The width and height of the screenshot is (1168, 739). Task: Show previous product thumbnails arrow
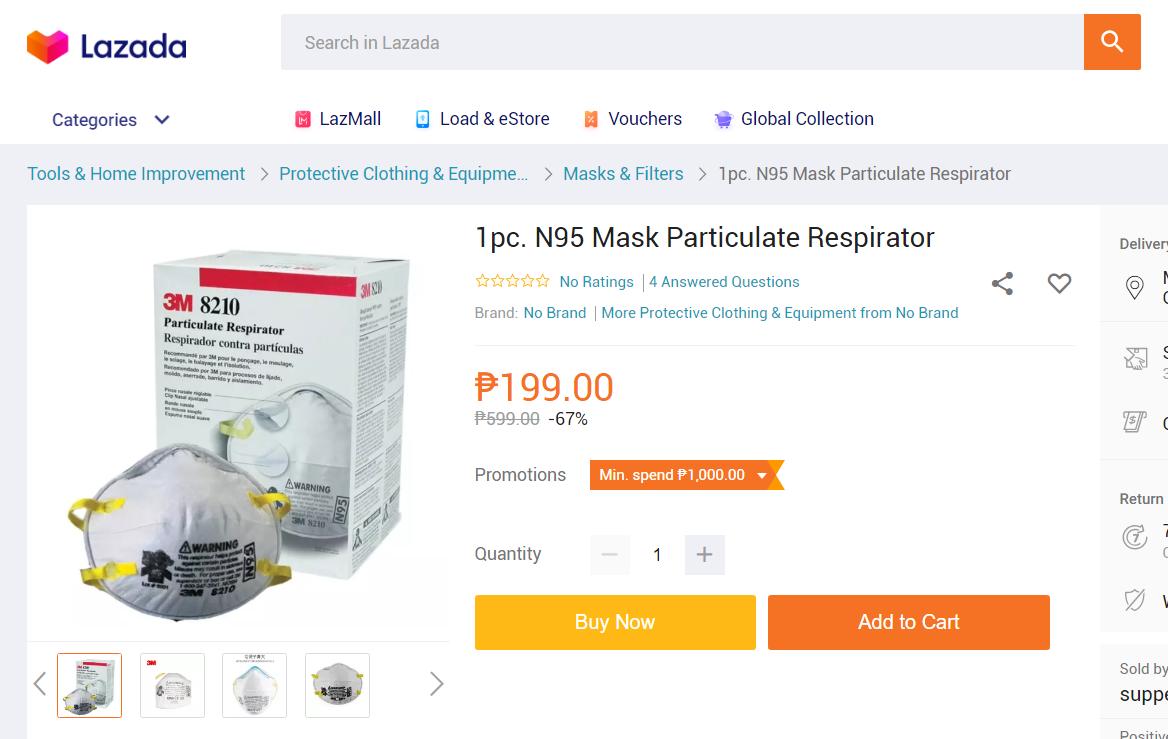pos(40,684)
